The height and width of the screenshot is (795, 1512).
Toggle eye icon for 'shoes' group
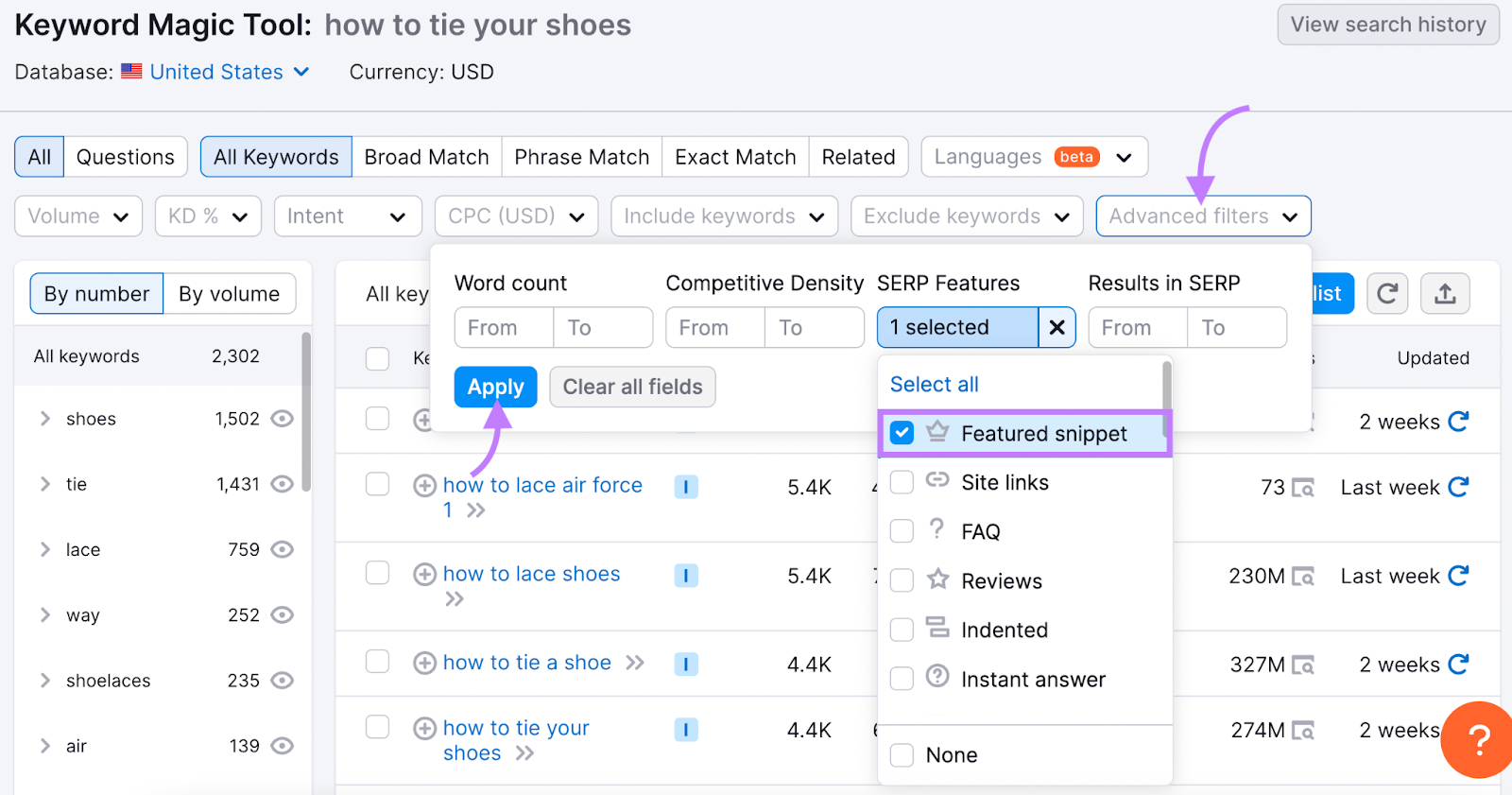pyautogui.click(x=282, y=419)
